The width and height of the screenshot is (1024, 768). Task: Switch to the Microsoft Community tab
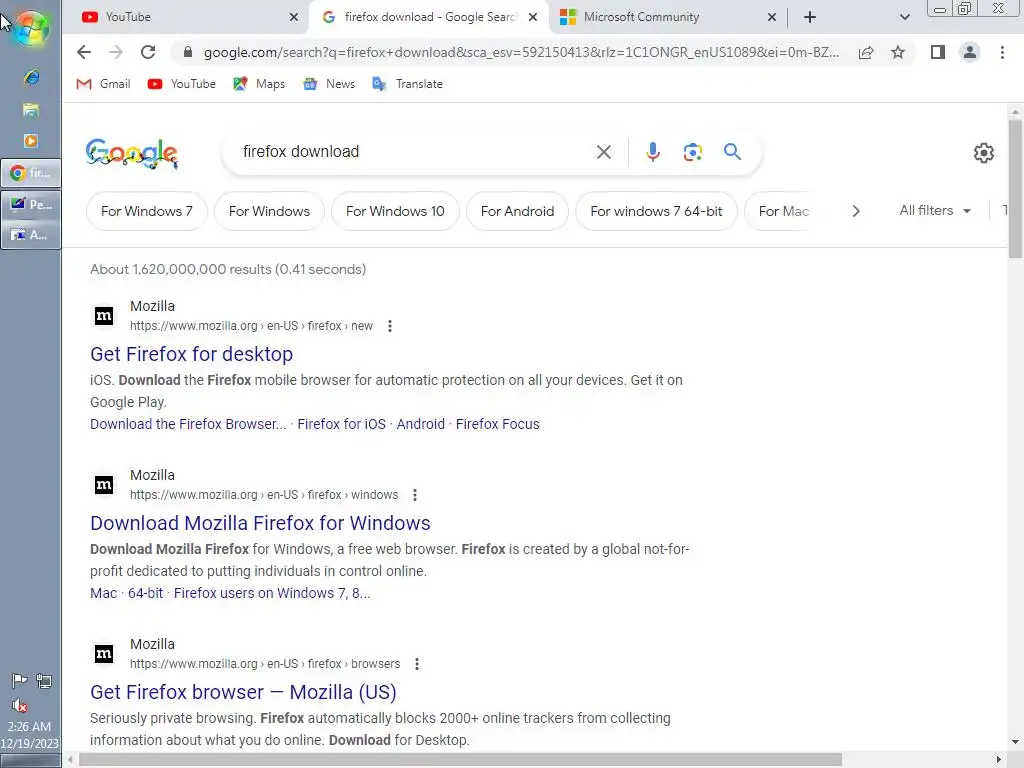pyautogui.click(x=665, y=17)
